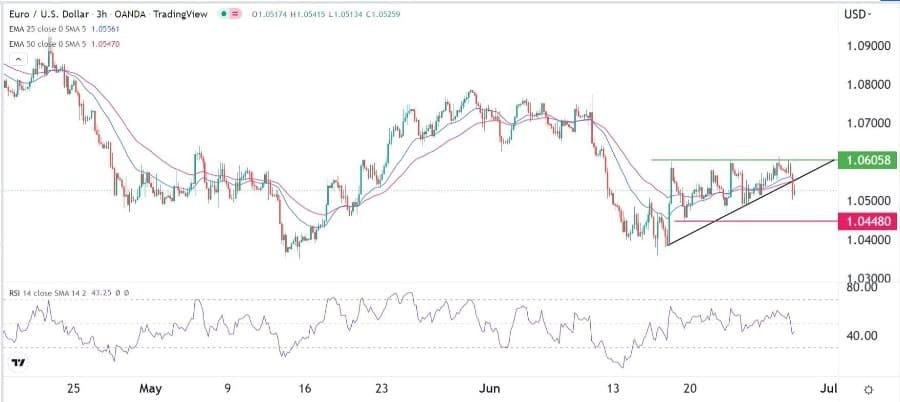The width and height of the screenshot is (900, 402).
Task: Click the 1.05000 price axis label
Action: tap(869, 201)
